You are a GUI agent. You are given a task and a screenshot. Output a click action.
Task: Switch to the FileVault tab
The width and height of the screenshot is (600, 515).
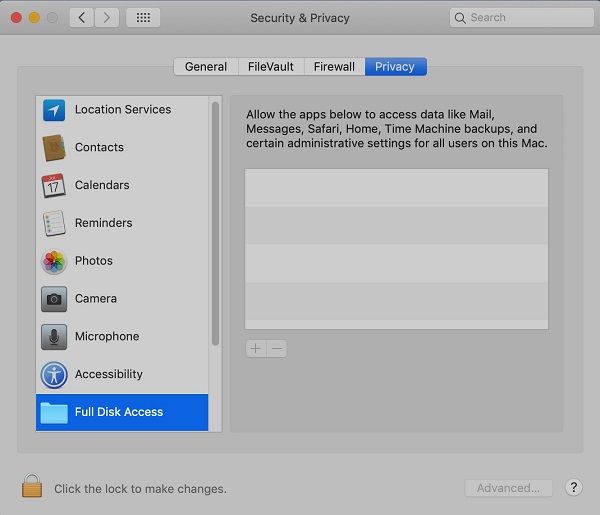click(x=271, y=67)
